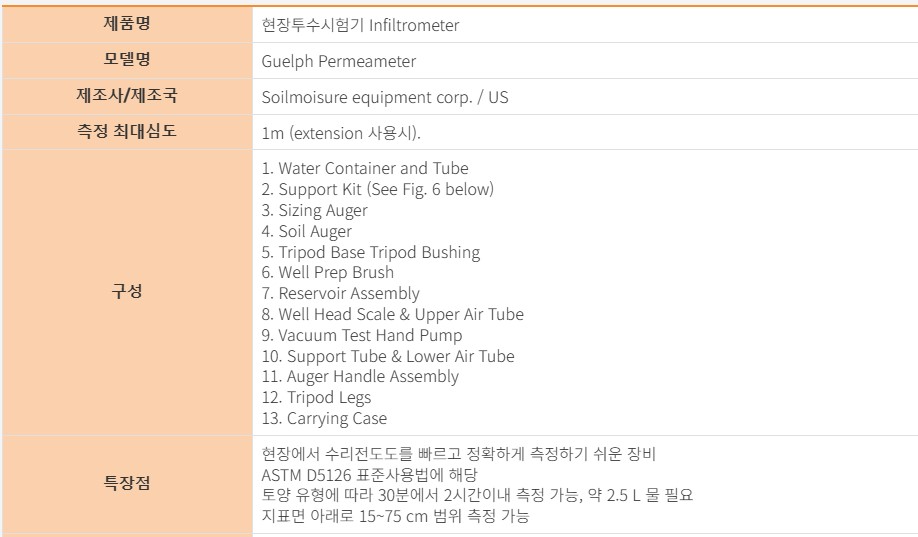Click the Carrying Case list item

pyautogui.click(x=324, y=419)
